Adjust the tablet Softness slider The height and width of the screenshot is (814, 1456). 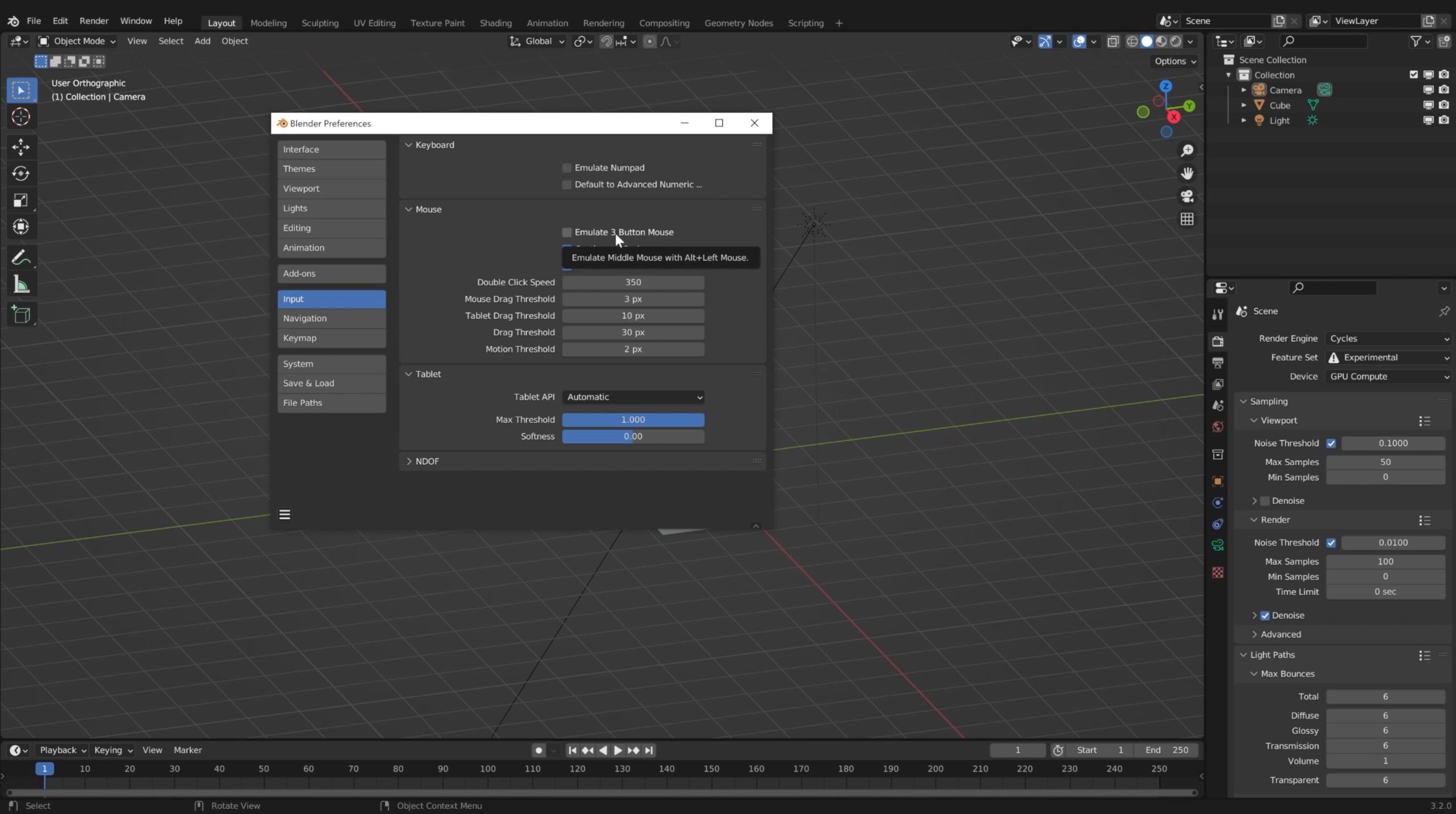pos(633,437)
